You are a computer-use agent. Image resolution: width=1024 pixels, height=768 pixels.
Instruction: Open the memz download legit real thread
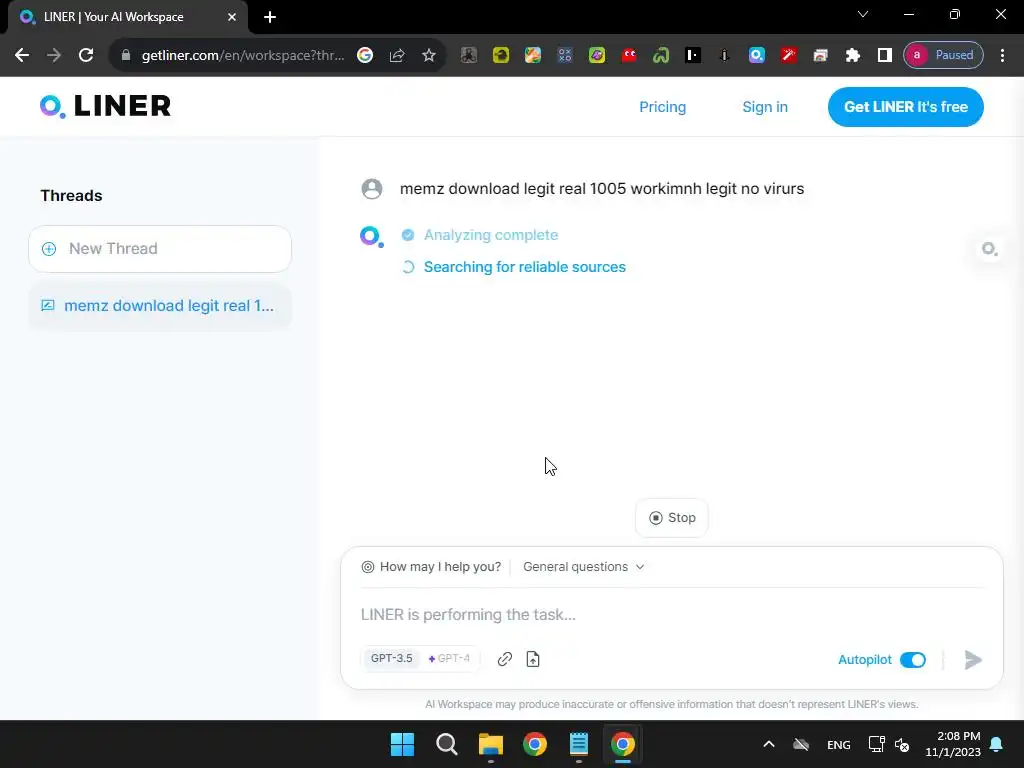point(160,306)
